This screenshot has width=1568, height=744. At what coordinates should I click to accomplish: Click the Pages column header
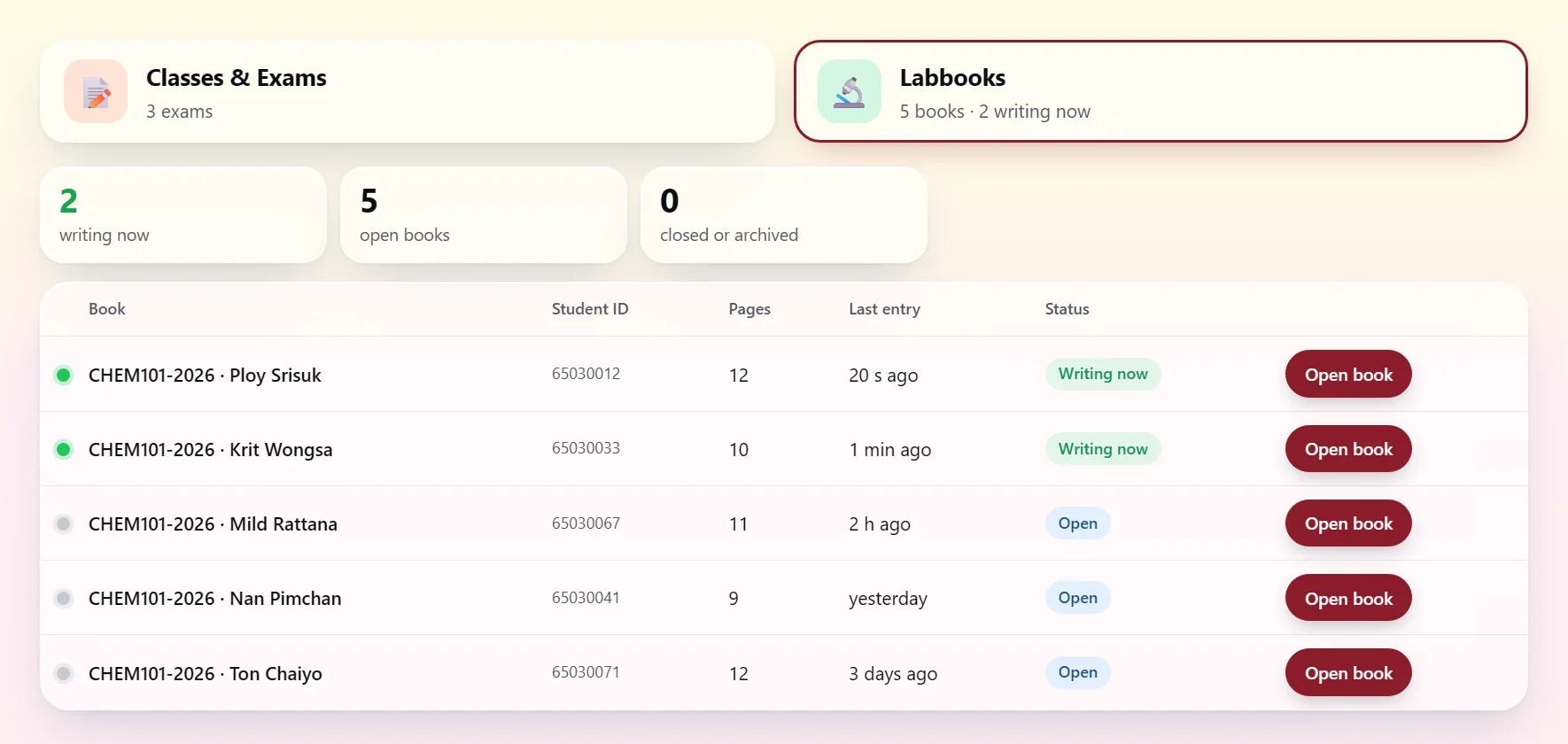coord(749,309)
